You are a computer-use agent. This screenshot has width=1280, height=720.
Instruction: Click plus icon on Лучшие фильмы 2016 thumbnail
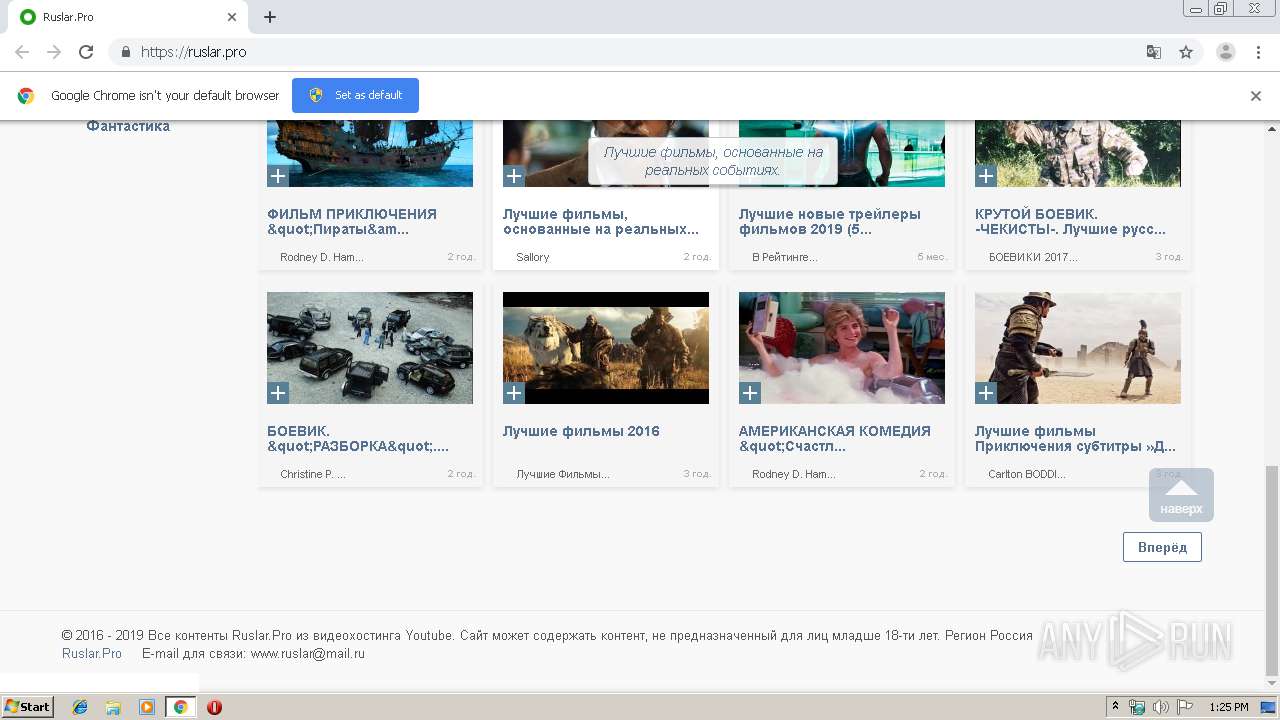[x=513, y=393]
